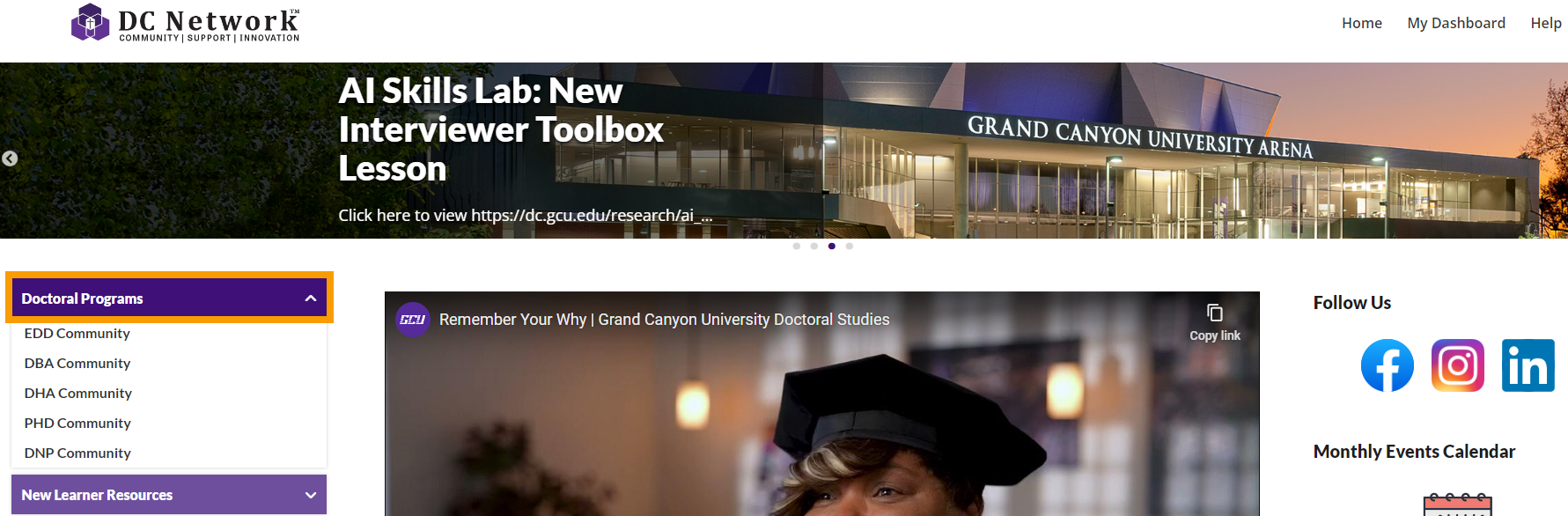
Task: Open the Home menu item
Action: pyautogui.click(x=1362, y=23)
